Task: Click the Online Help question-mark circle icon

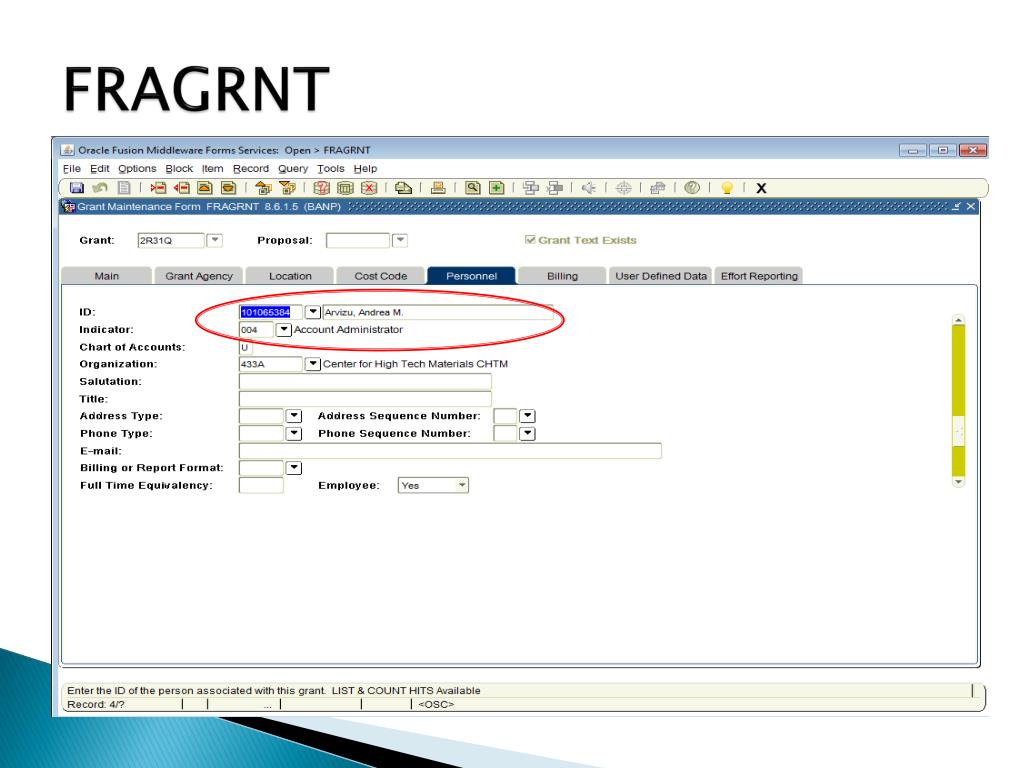Action: (692, 188)
